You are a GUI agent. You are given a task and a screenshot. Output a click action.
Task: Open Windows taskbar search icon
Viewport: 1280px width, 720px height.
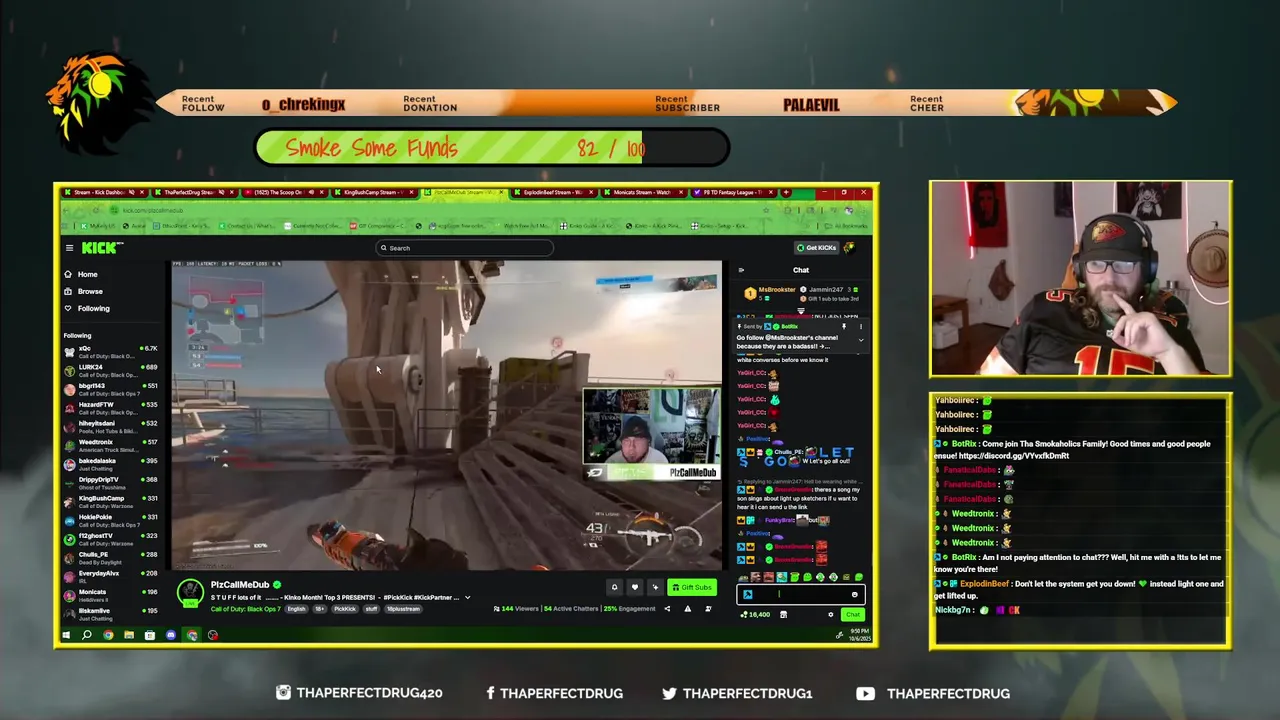click(x=87, y=635)
